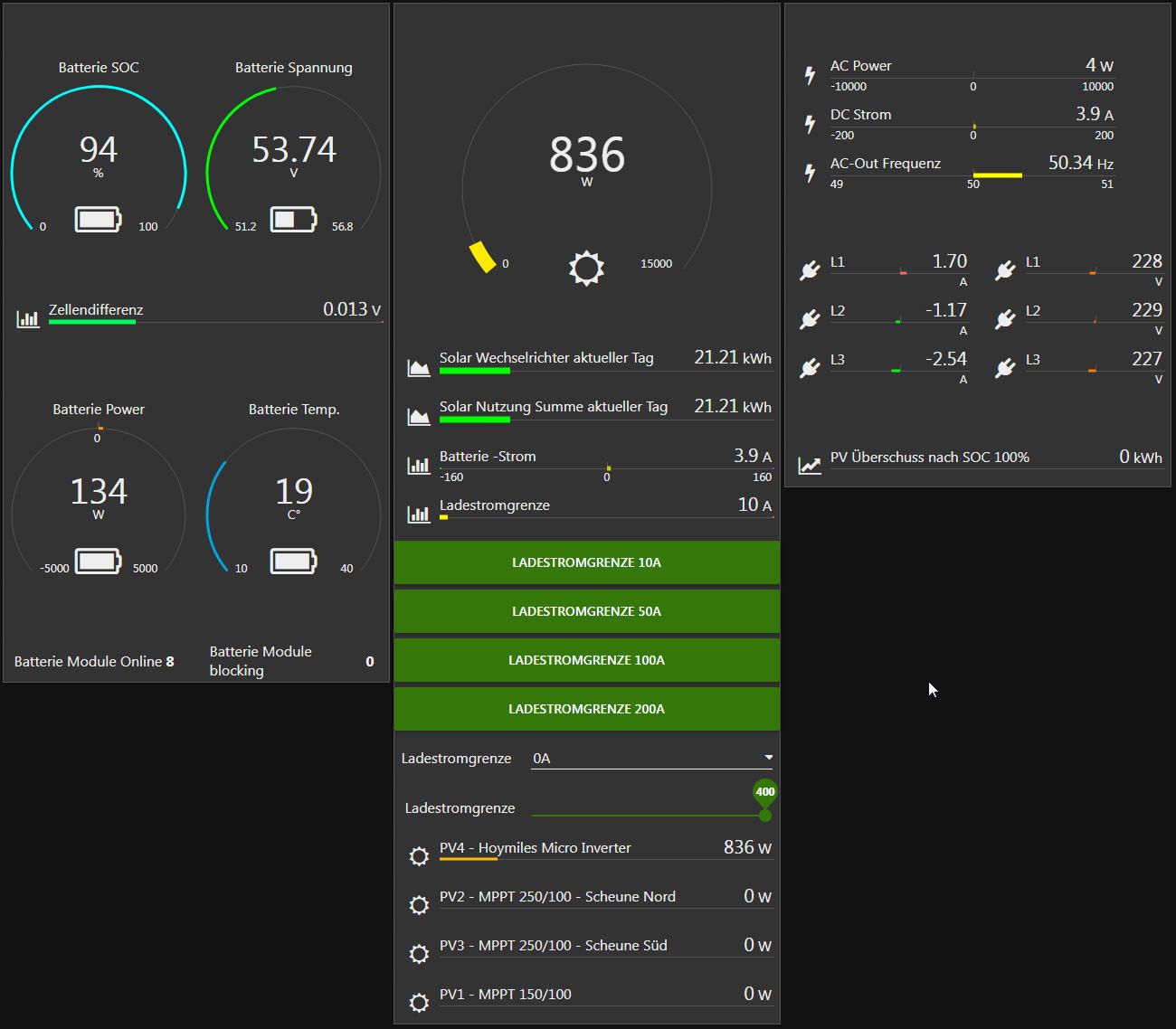Click the Ladestromgrenze slider handle at 400
This screenshot has width=1176, height=1029.
click(765, 815)
